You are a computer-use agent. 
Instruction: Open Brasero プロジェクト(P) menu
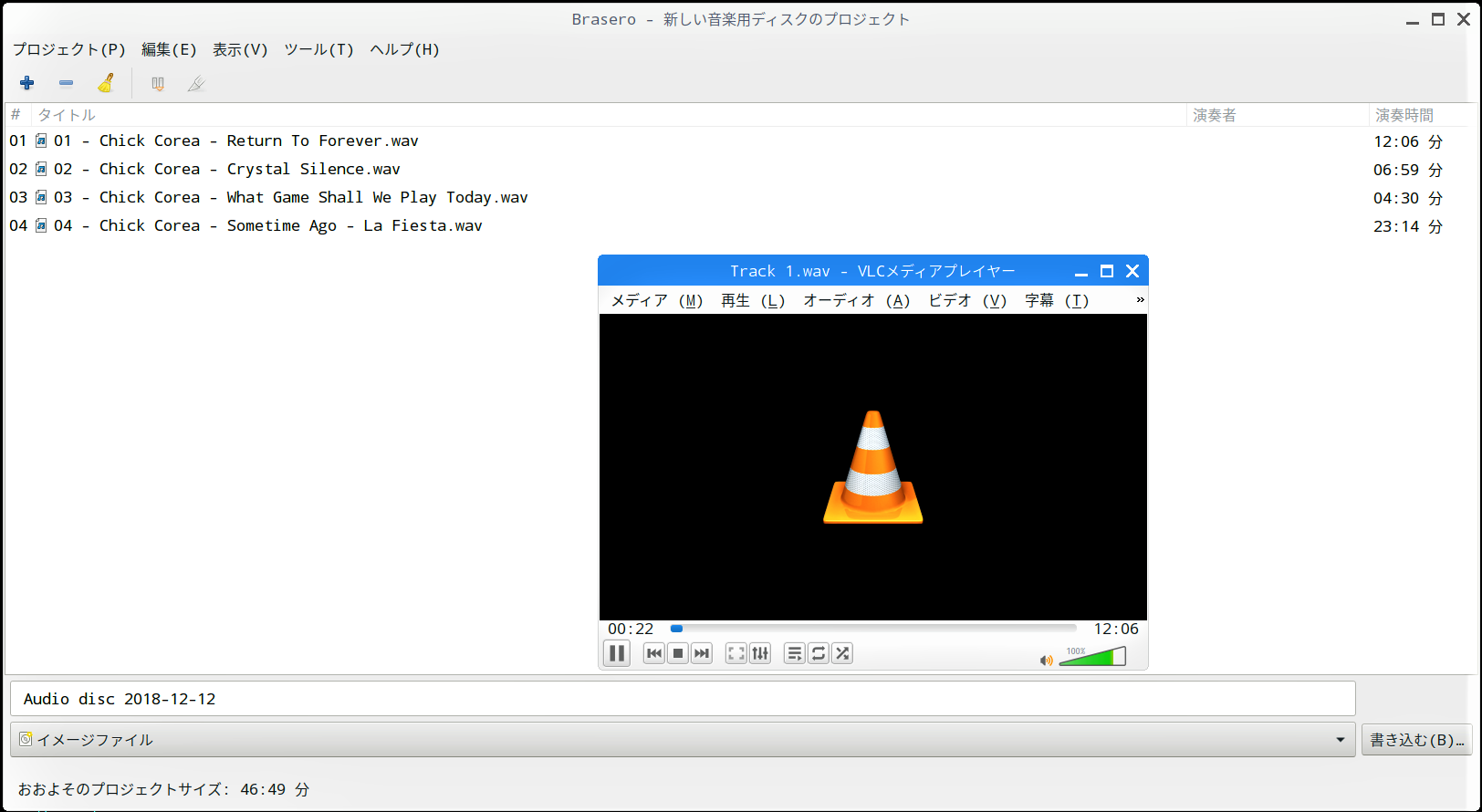[x=69, y=49]
